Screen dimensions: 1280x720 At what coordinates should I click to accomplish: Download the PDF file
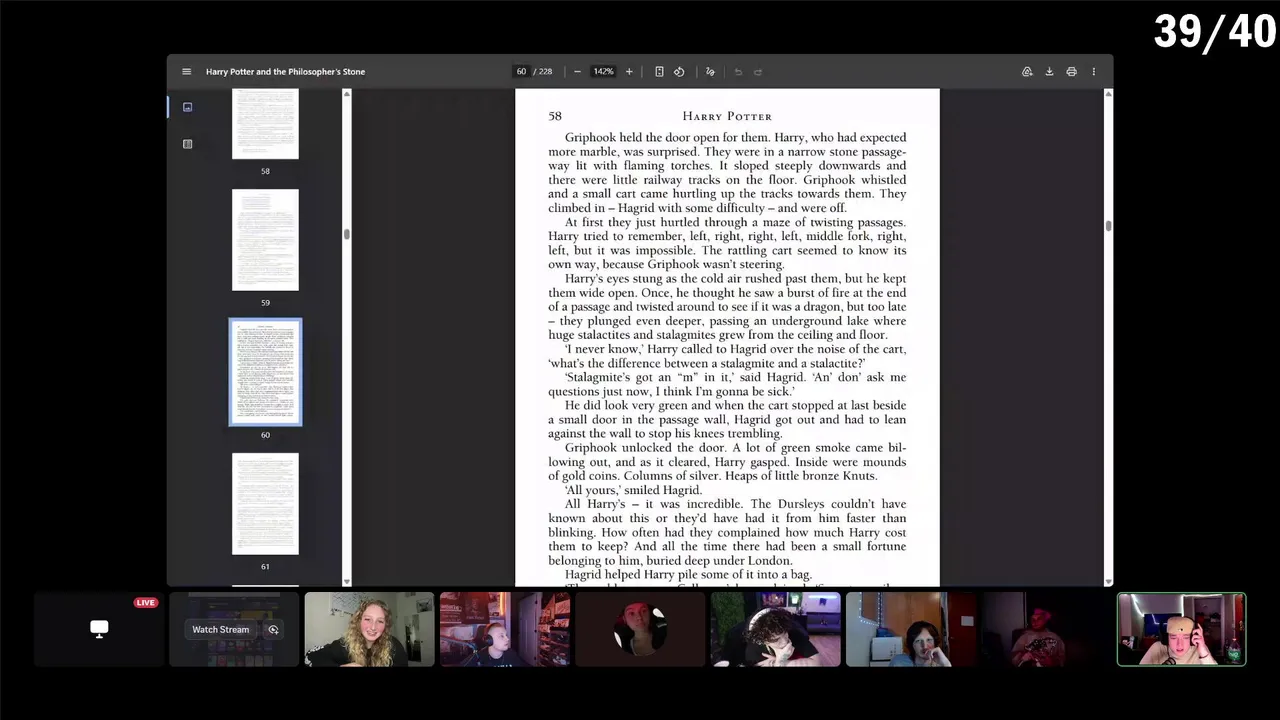[x=1049, y=72]
